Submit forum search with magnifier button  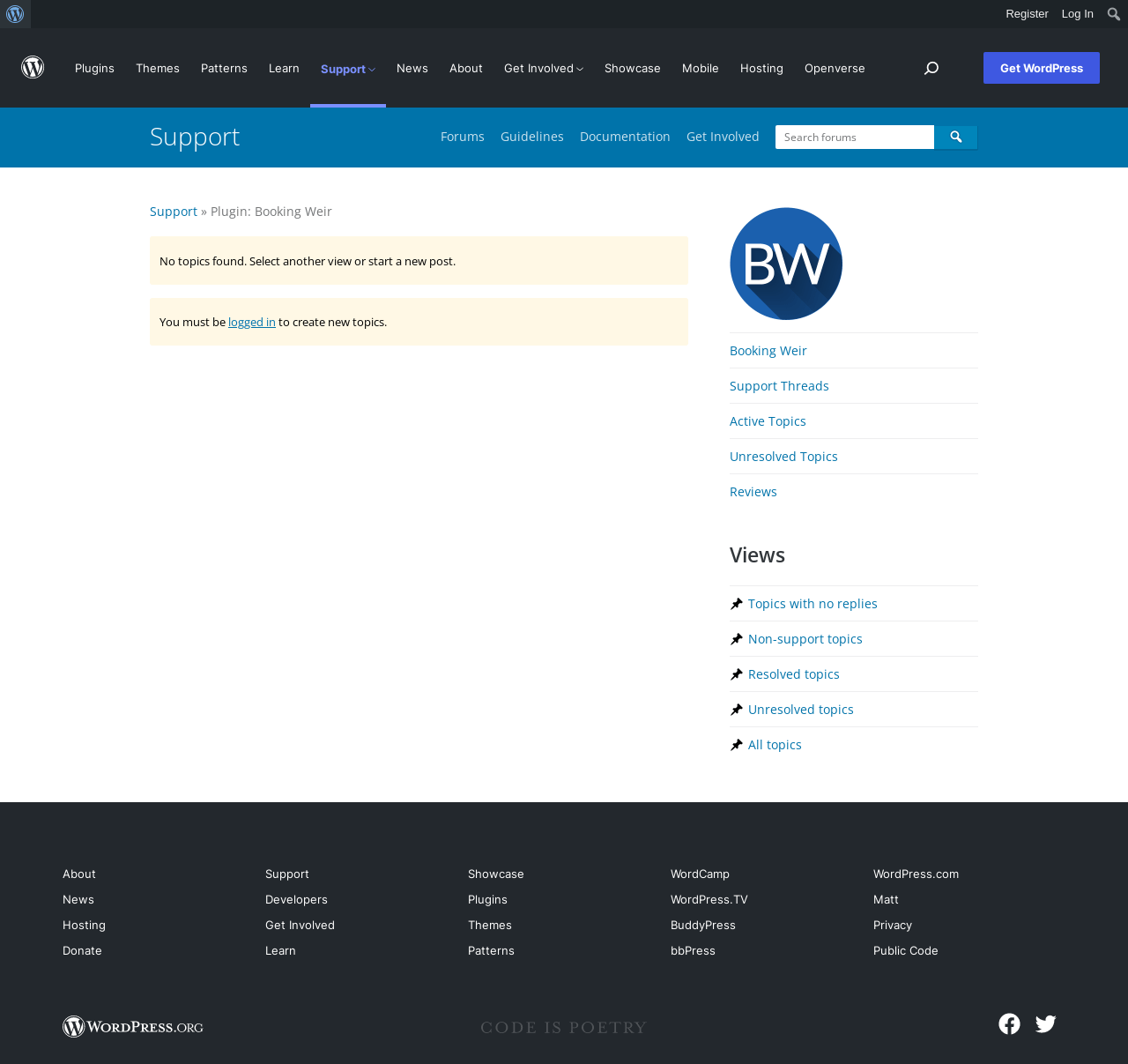[x=956, y=138]
